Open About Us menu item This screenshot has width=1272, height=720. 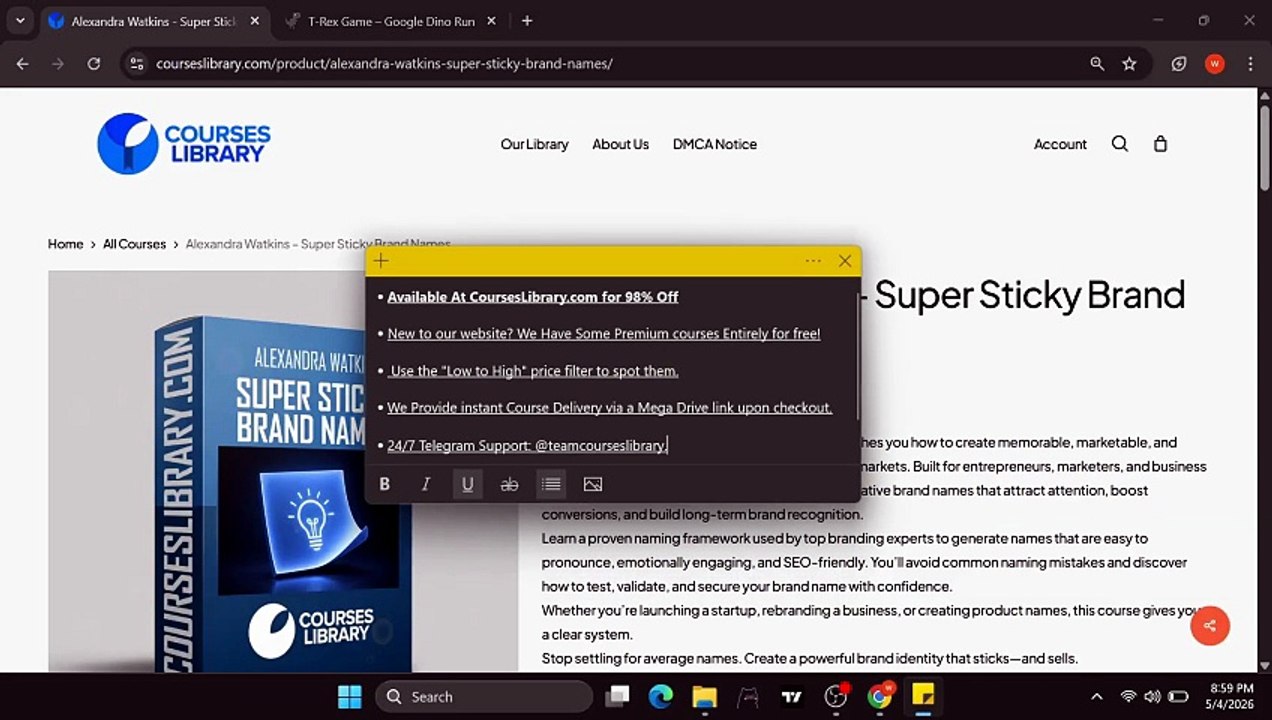tap(620, 144)
